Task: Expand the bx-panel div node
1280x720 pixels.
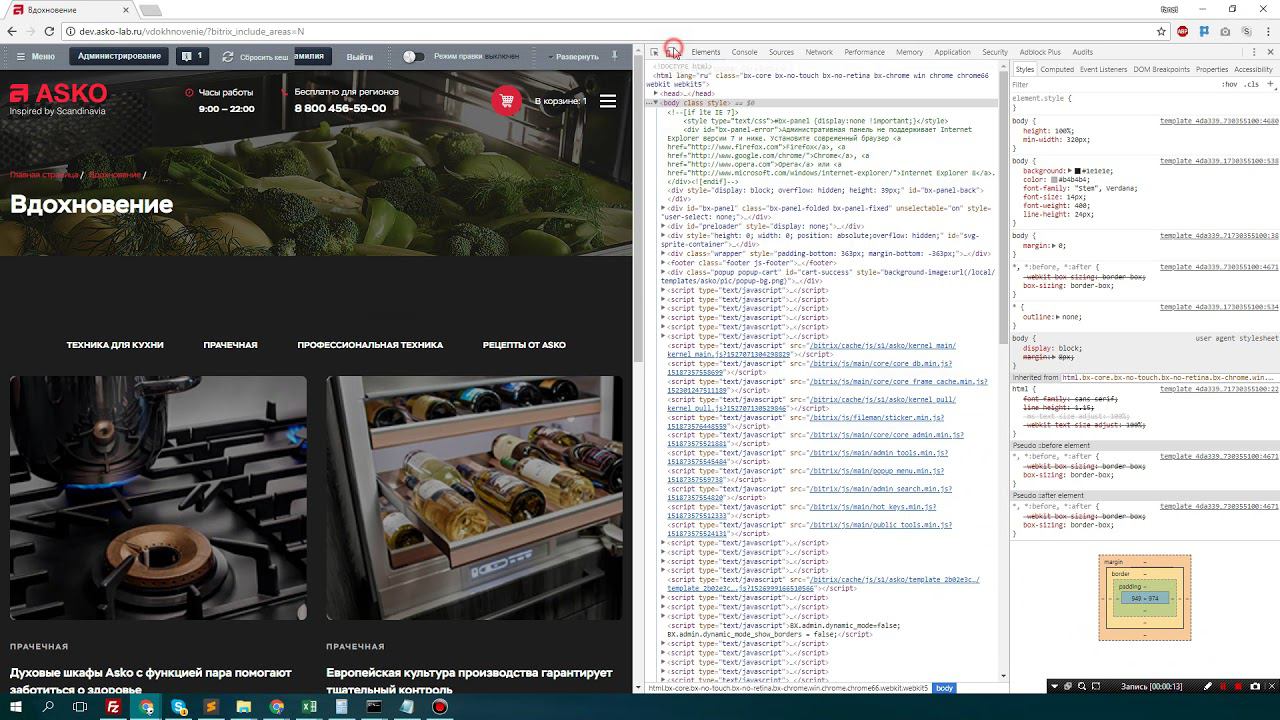Action: pos(664,208)
